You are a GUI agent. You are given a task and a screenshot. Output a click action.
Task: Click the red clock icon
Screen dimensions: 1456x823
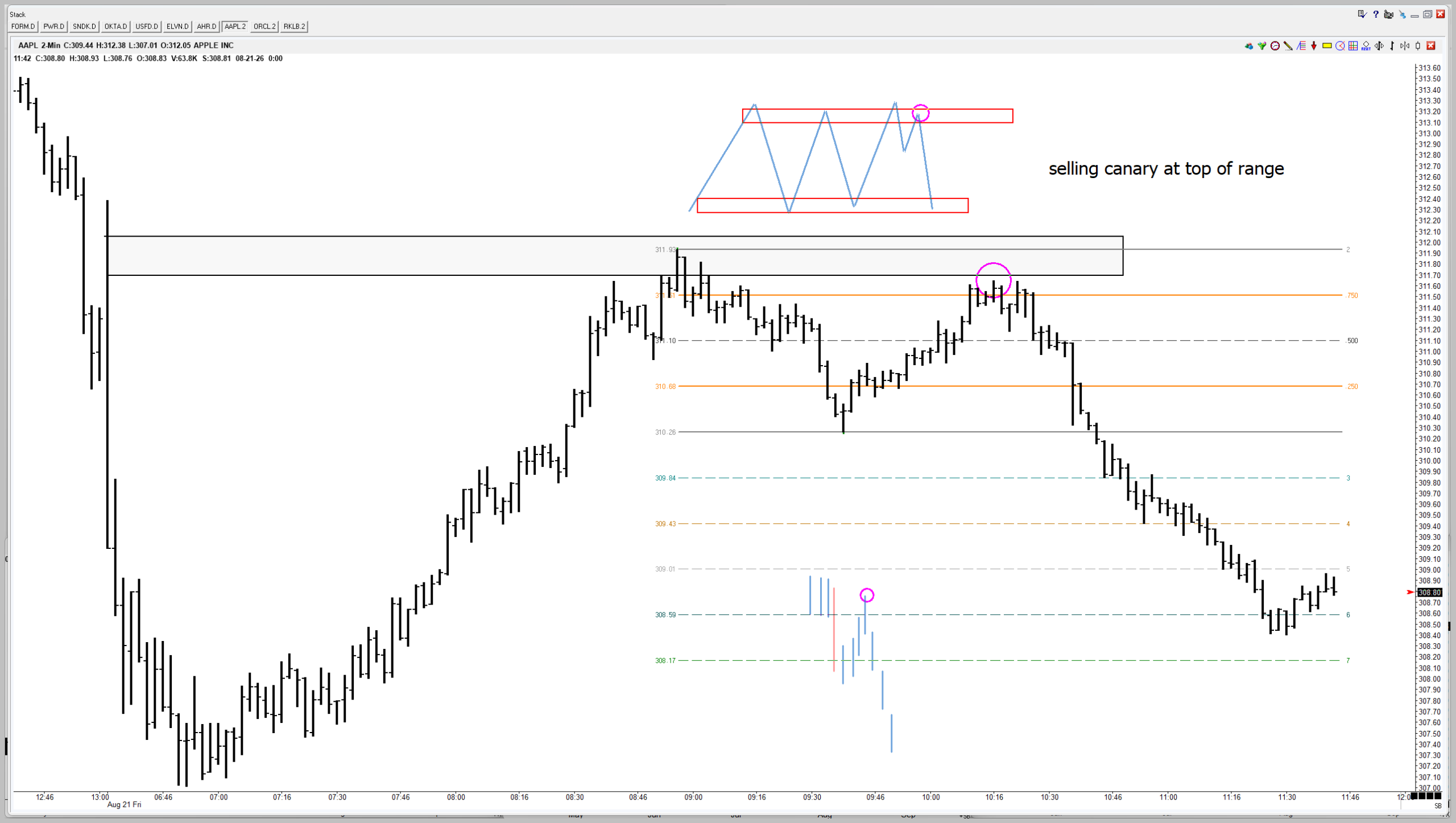pyautogui.click(x=1275, y=46)
